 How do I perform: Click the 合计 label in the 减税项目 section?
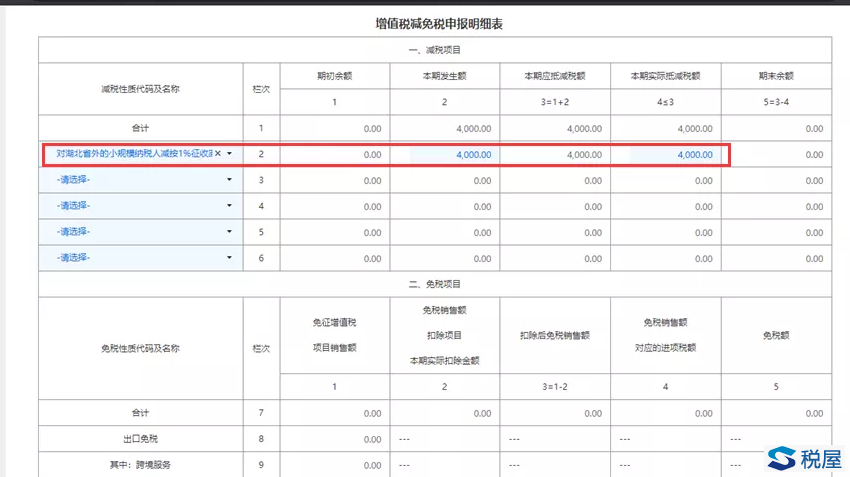click(140, 128)
